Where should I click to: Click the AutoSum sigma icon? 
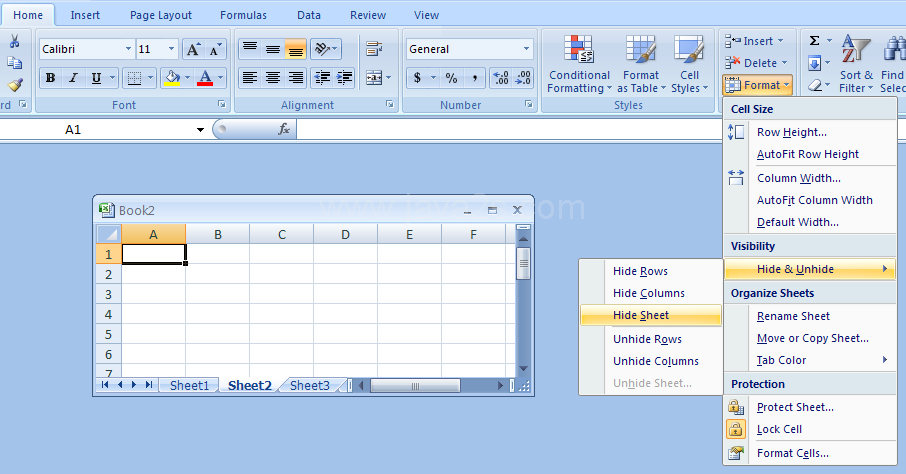point(814,40)
